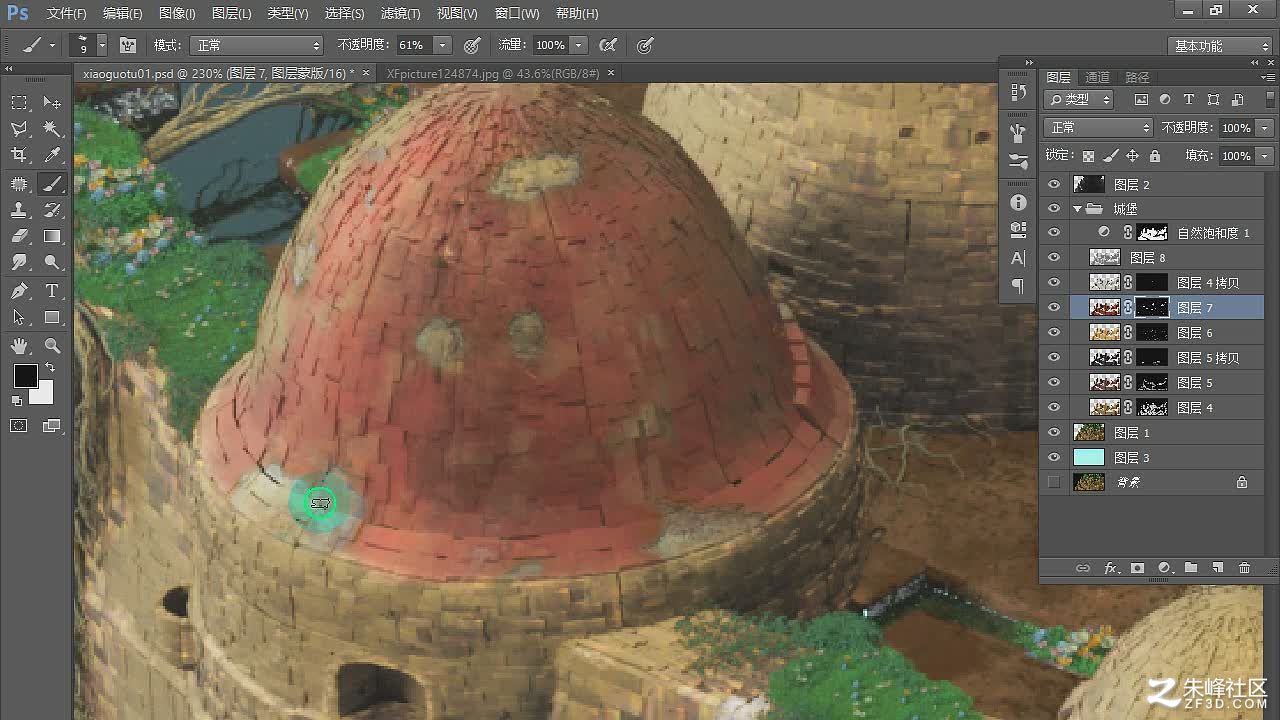The image size is (1280, 720).
Task: Open the 滤镜(T) menu
Action: point(401,14)
